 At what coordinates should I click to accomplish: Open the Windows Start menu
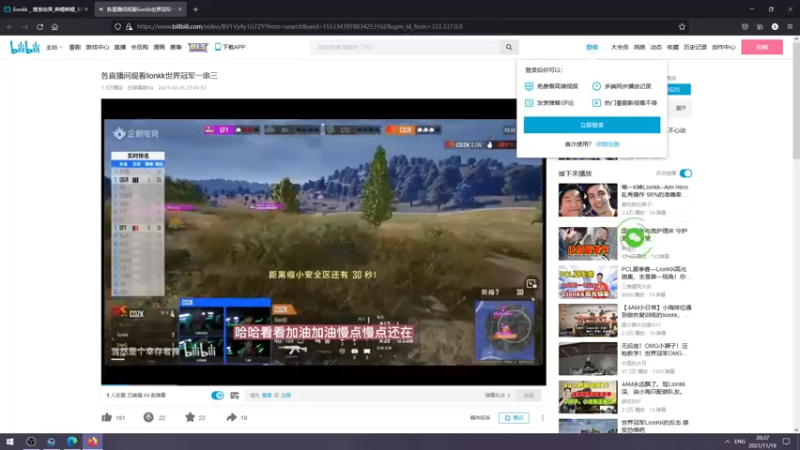click(x=10, y=441)
